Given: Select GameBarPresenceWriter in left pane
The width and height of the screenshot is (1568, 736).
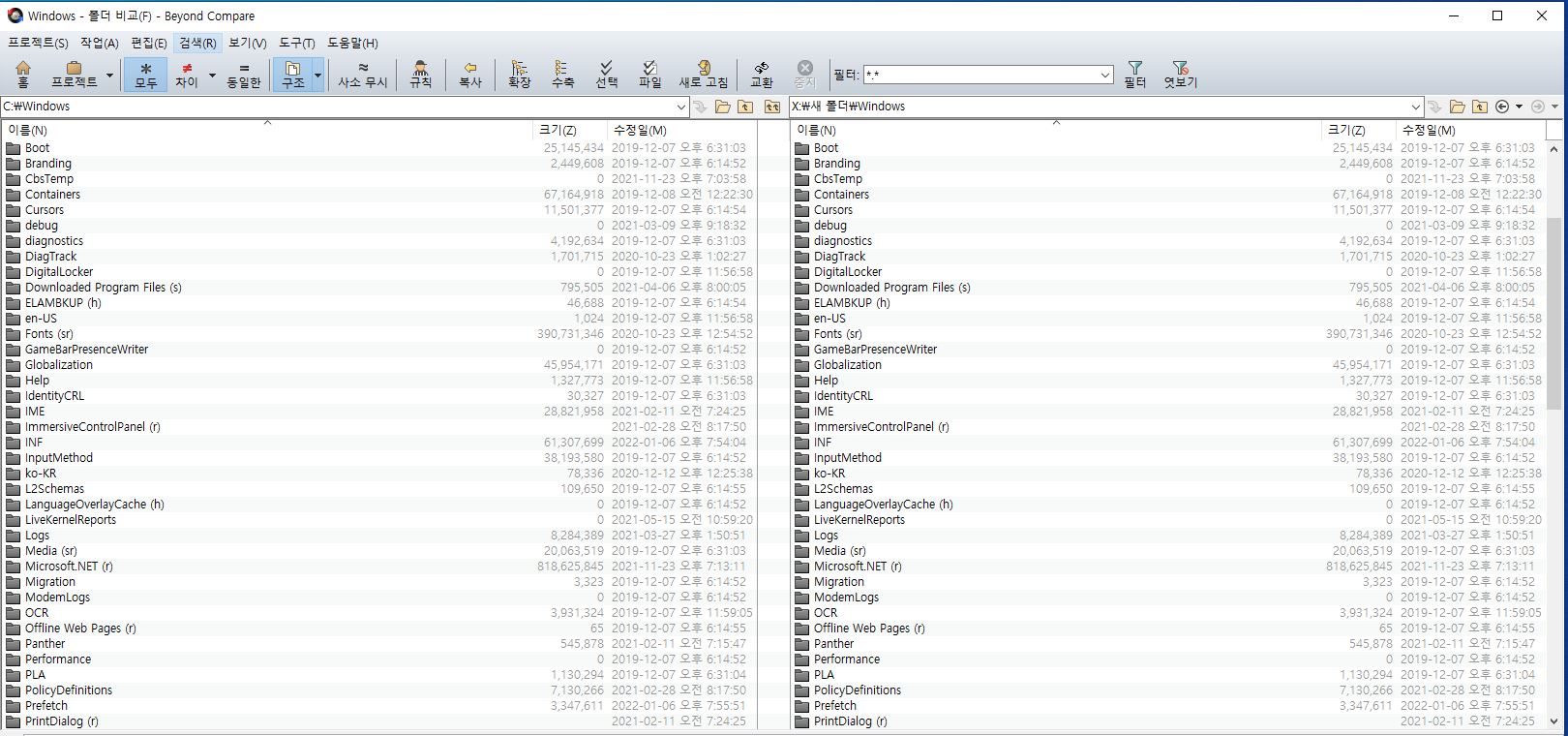Looking at the screenshot, I should pos(86,350).
